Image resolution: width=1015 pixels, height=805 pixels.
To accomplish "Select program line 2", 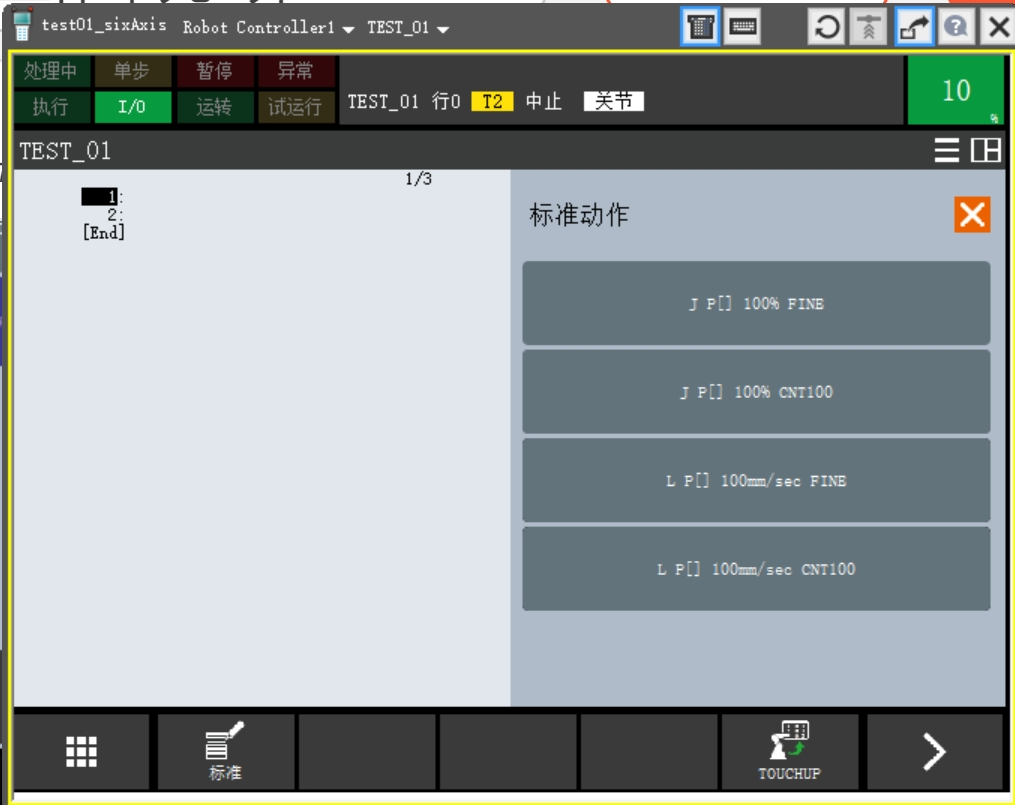I will coord(114,214).
